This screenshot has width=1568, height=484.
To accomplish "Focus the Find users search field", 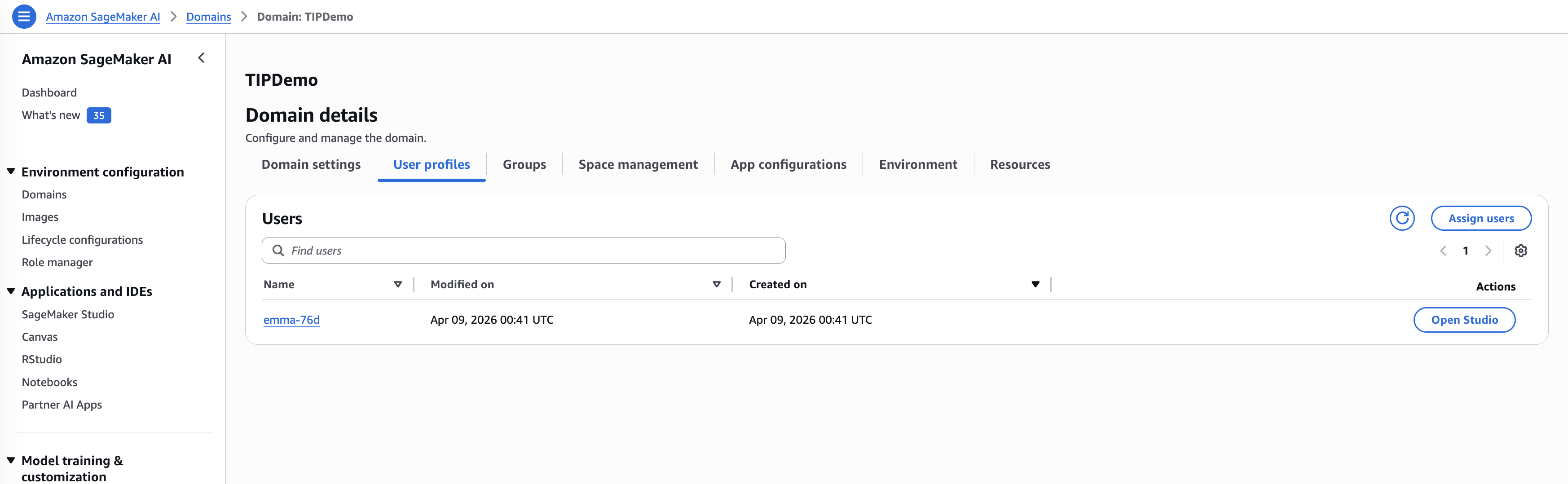I will 524,251.
